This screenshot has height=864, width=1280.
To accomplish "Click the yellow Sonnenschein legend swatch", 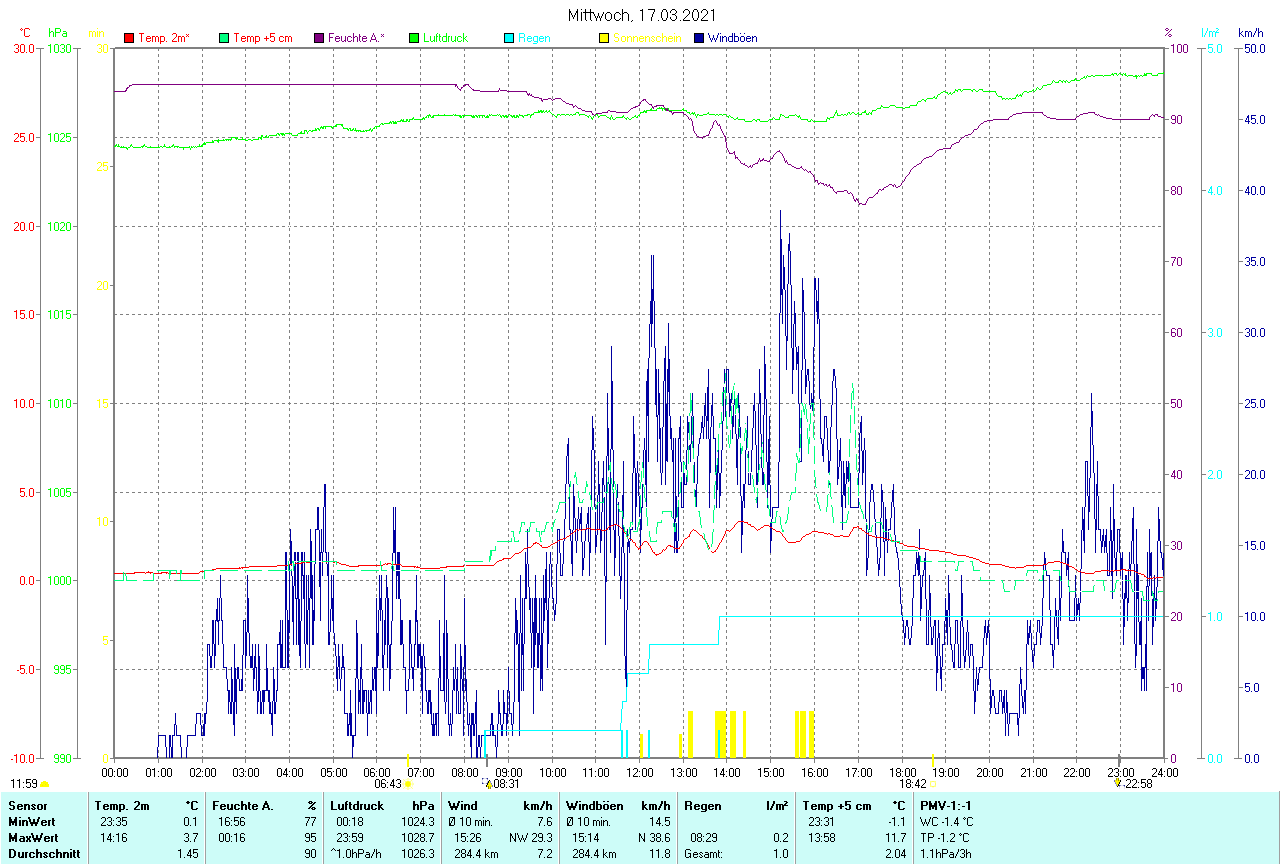I will click(x=604, y=38).
